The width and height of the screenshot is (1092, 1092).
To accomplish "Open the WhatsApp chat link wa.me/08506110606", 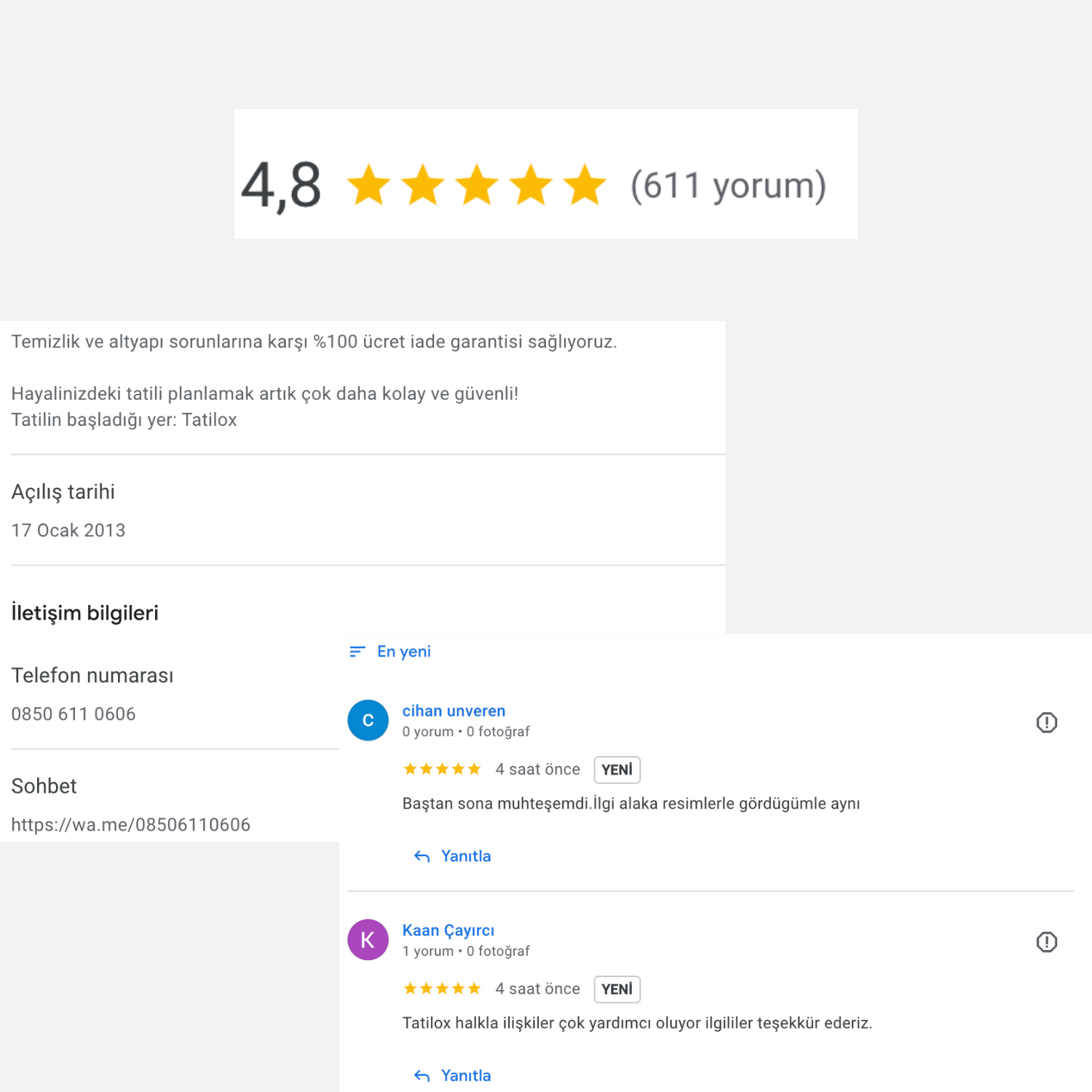I will (131, 824).
